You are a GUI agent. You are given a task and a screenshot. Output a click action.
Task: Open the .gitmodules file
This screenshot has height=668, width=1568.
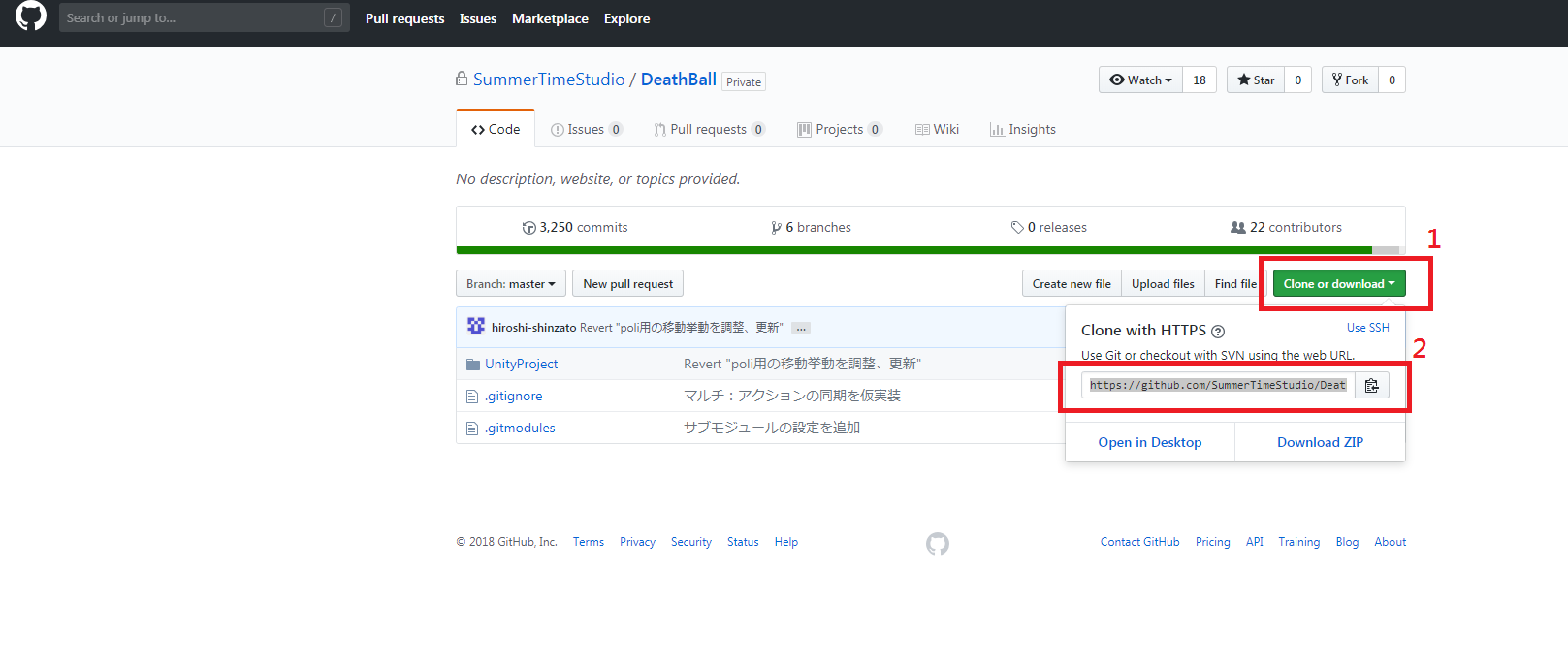(520, 428)
